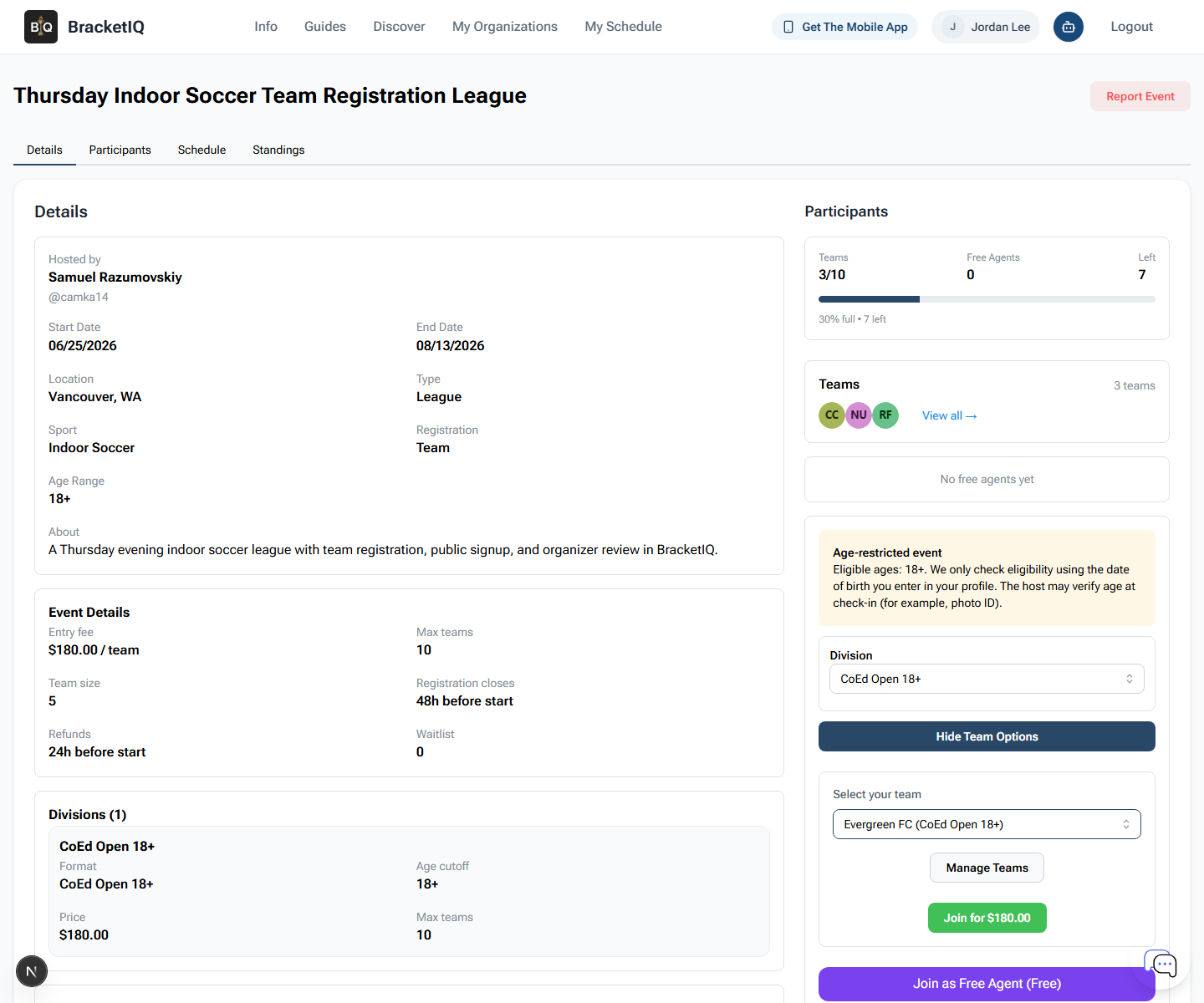
Task: Click 'No free agents yet' box
Action: click(987, 479)
